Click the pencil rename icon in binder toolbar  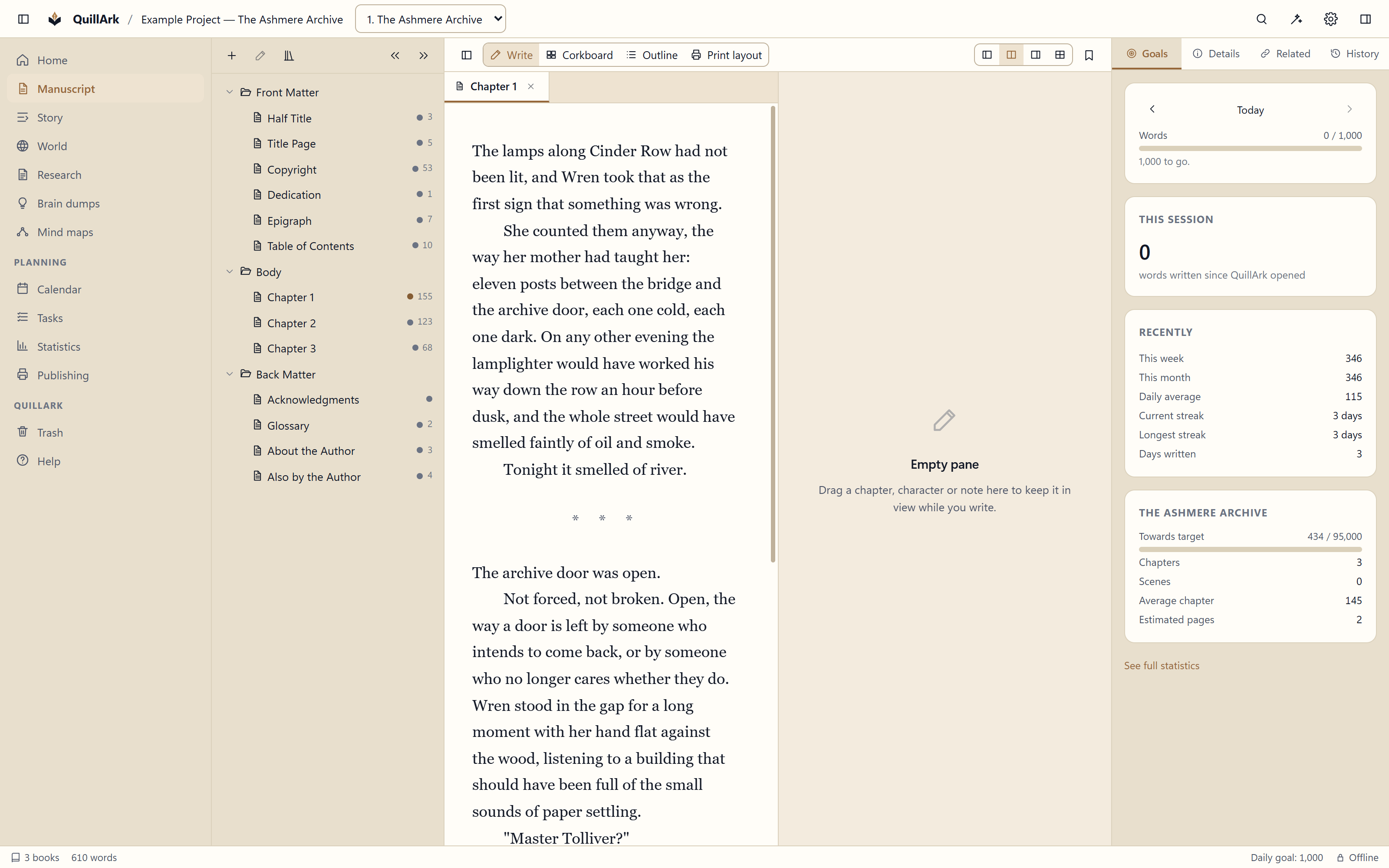pyautogui.click(x=260, y=55)
